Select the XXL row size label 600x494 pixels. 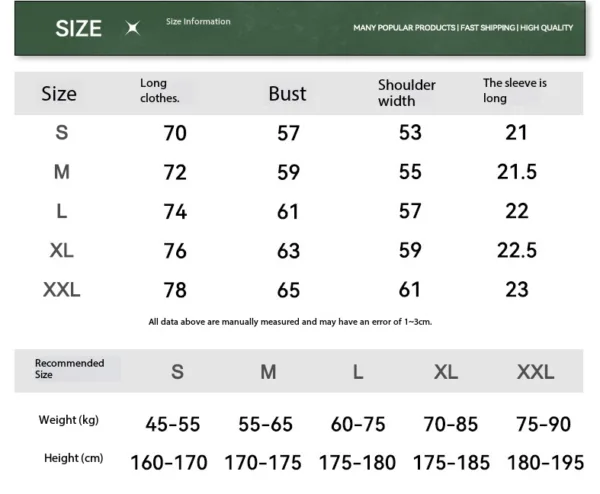pos(61,290)
